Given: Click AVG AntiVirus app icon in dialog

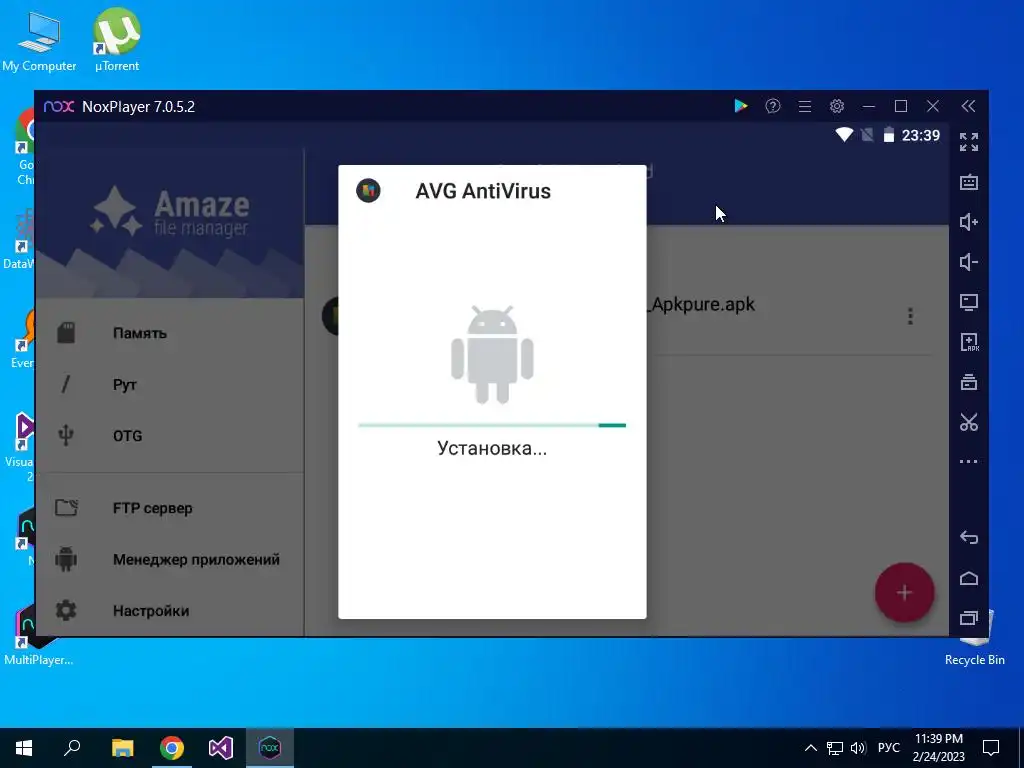Looking at the screenshot, I should point(368,191).
